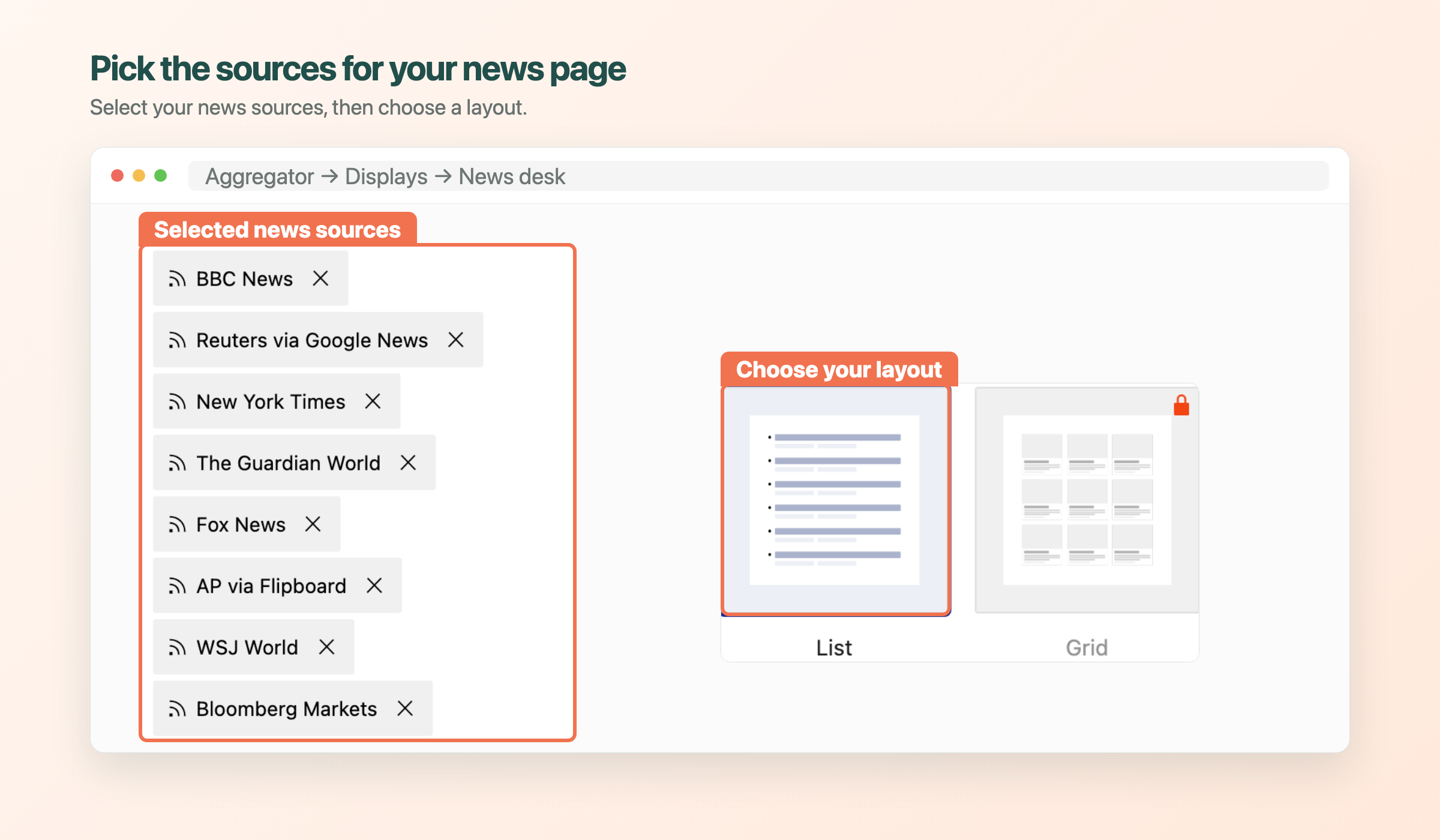Click The Guardian World label

click(x=289, y=463)
